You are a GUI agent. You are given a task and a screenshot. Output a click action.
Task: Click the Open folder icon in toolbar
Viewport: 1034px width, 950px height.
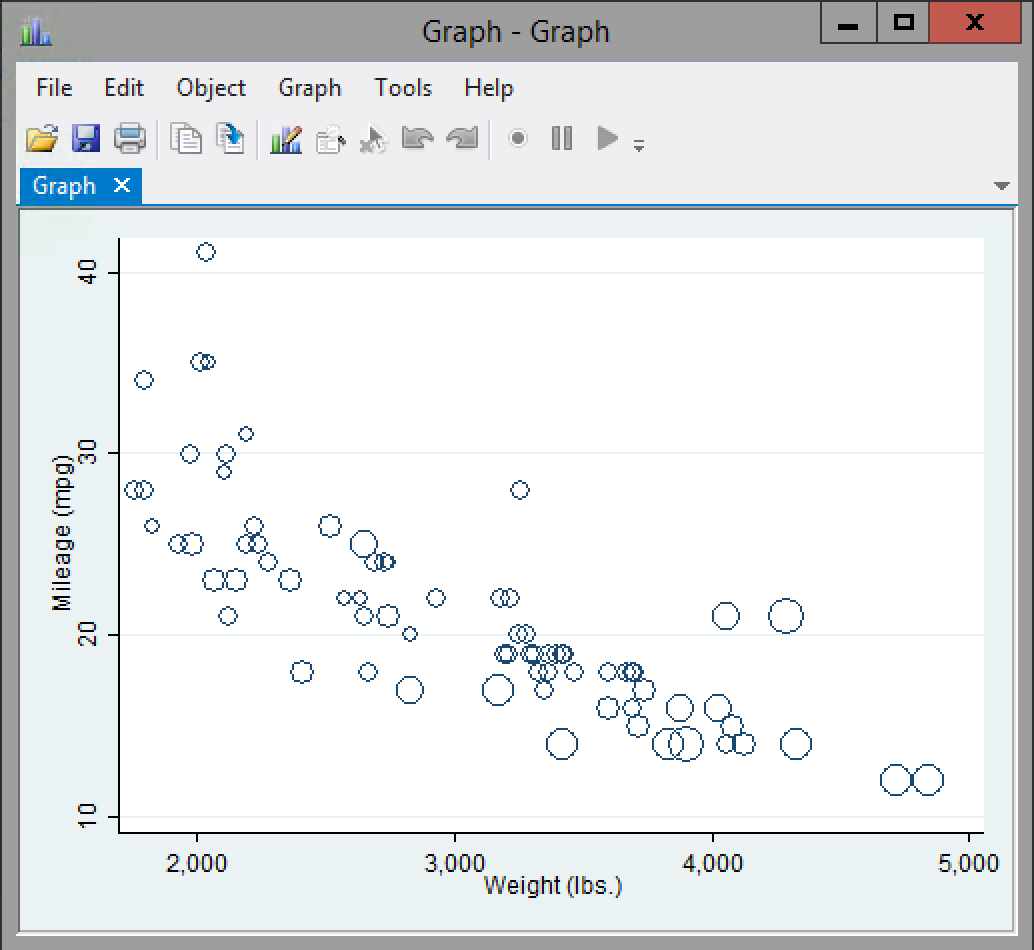pos(42,139)
